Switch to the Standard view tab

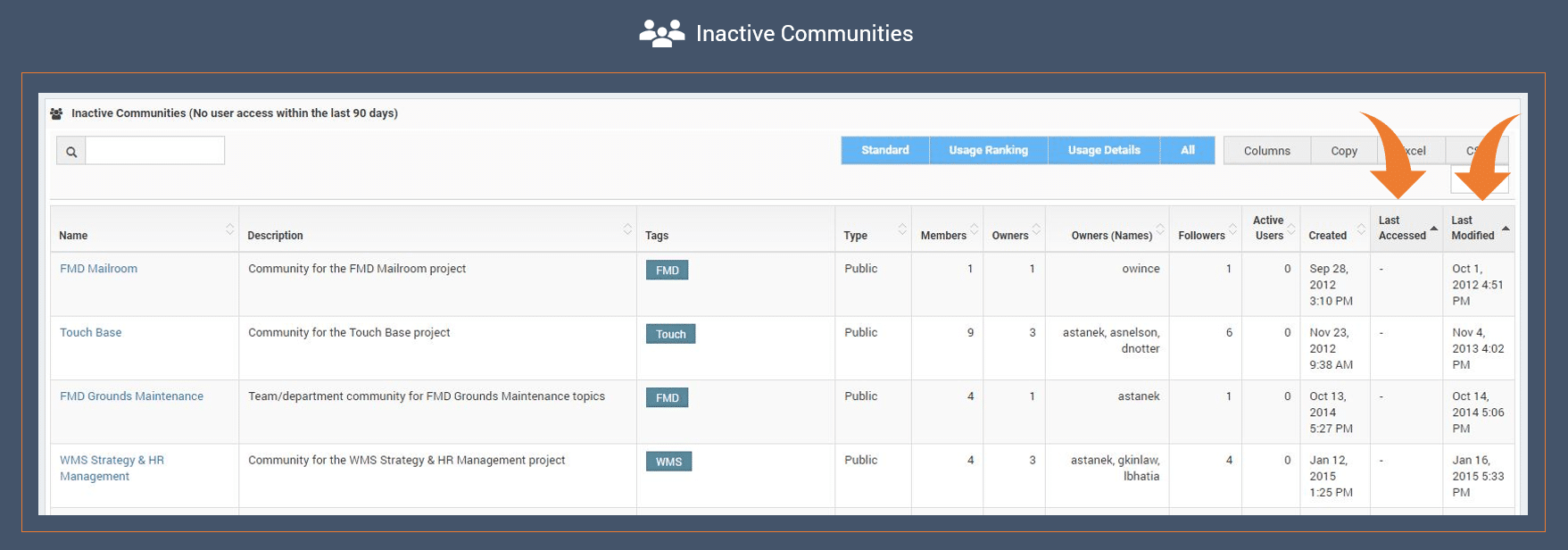click(884, 151)
